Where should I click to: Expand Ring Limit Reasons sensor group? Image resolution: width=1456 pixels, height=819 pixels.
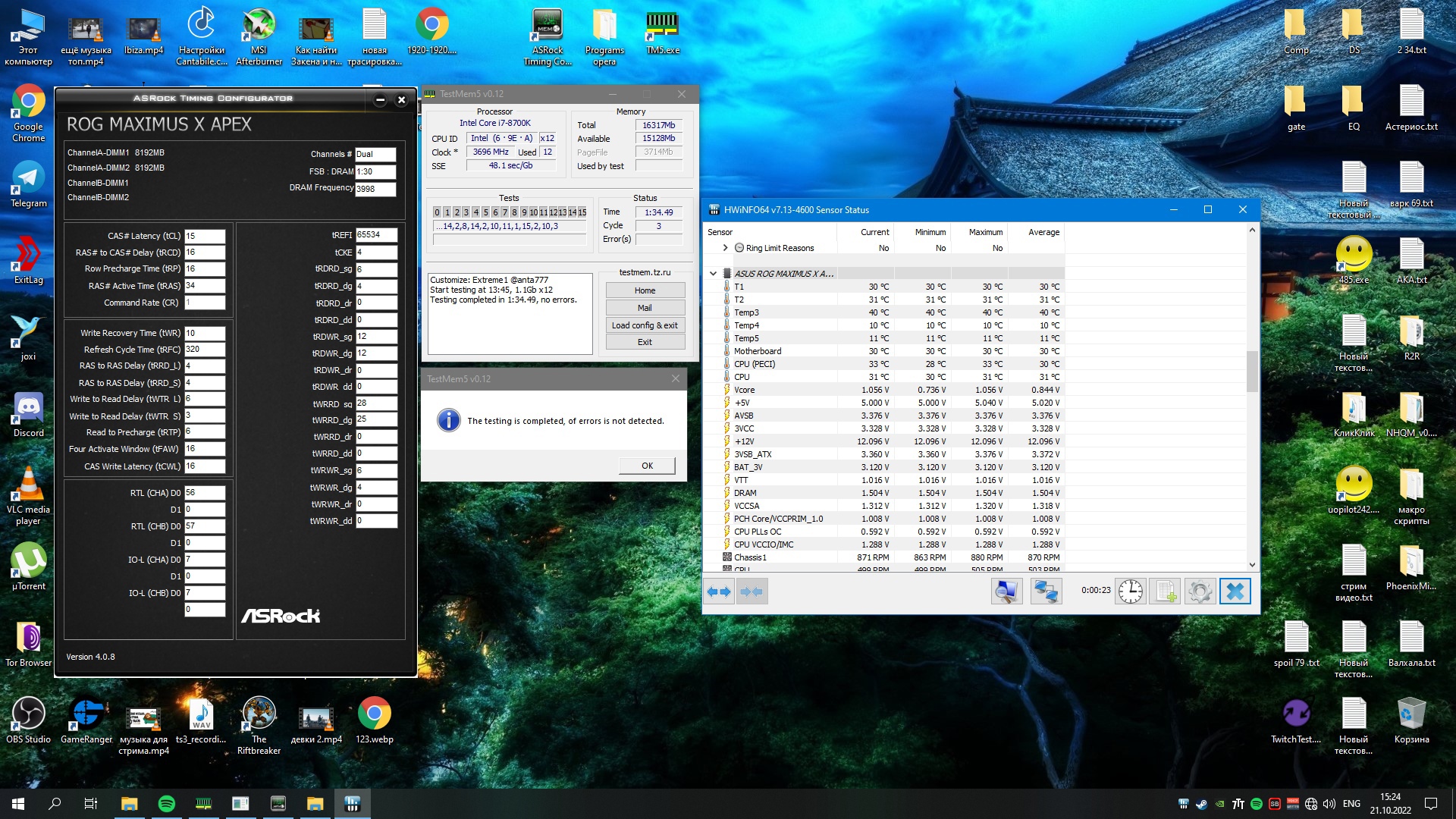(x=725, y=248)
